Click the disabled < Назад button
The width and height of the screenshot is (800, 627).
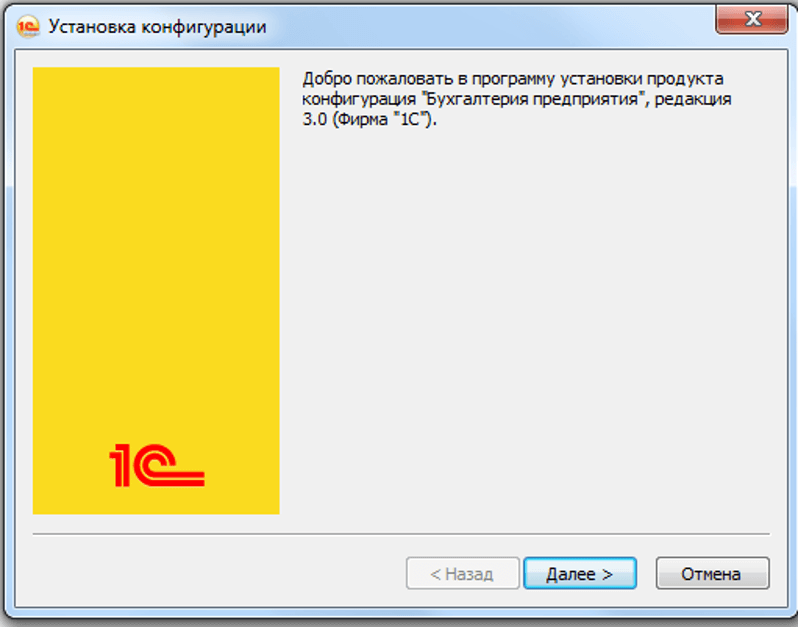(x=463, y=573)
